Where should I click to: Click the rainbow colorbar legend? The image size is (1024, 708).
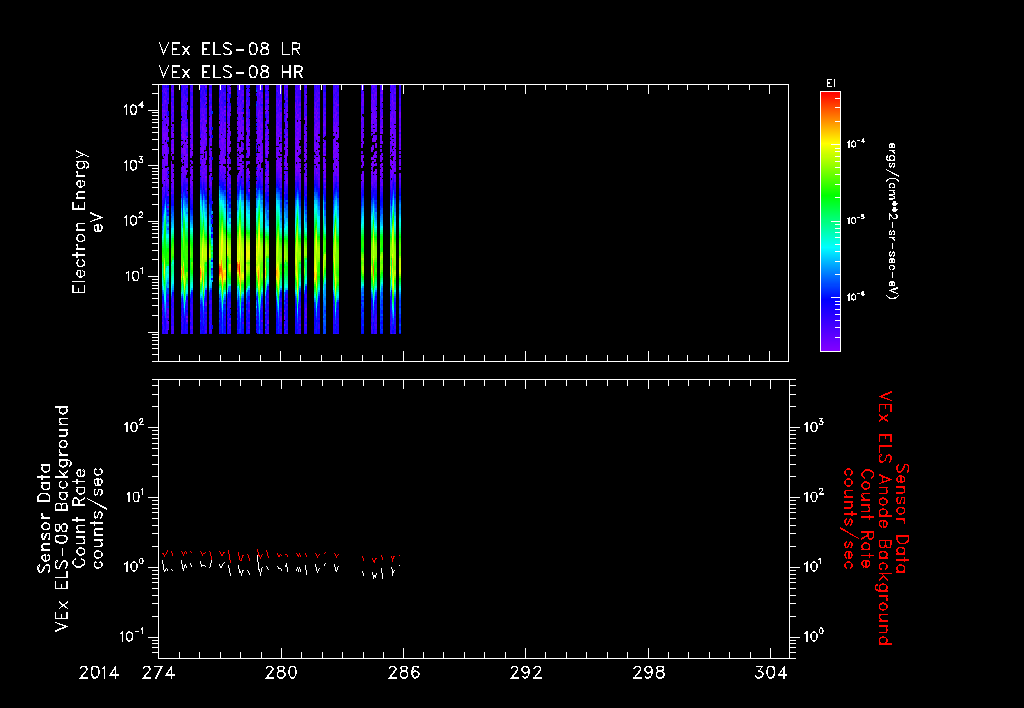(829, 220)
